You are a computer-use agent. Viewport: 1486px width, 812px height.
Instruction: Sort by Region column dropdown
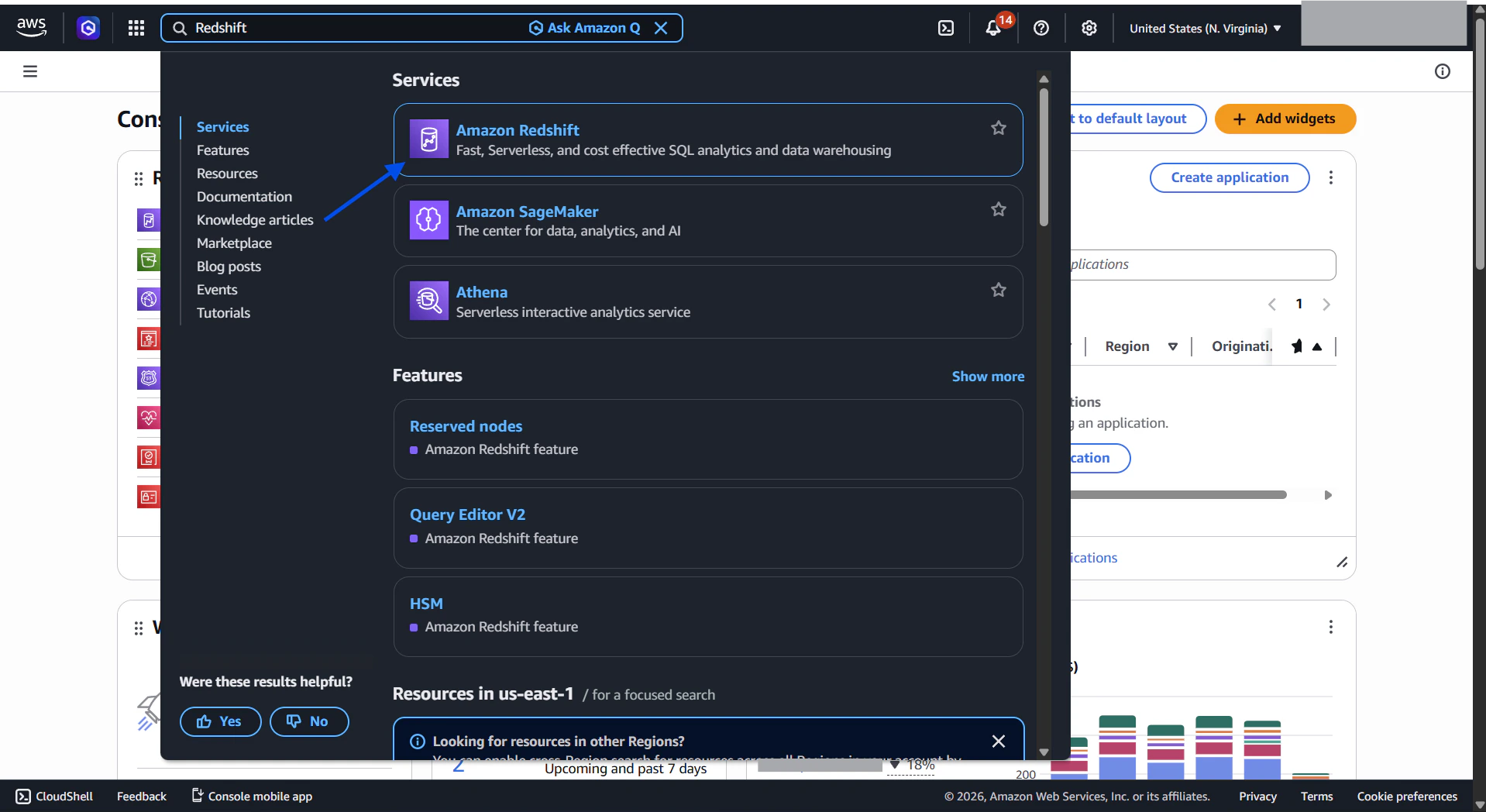(x=1173, y=346)
